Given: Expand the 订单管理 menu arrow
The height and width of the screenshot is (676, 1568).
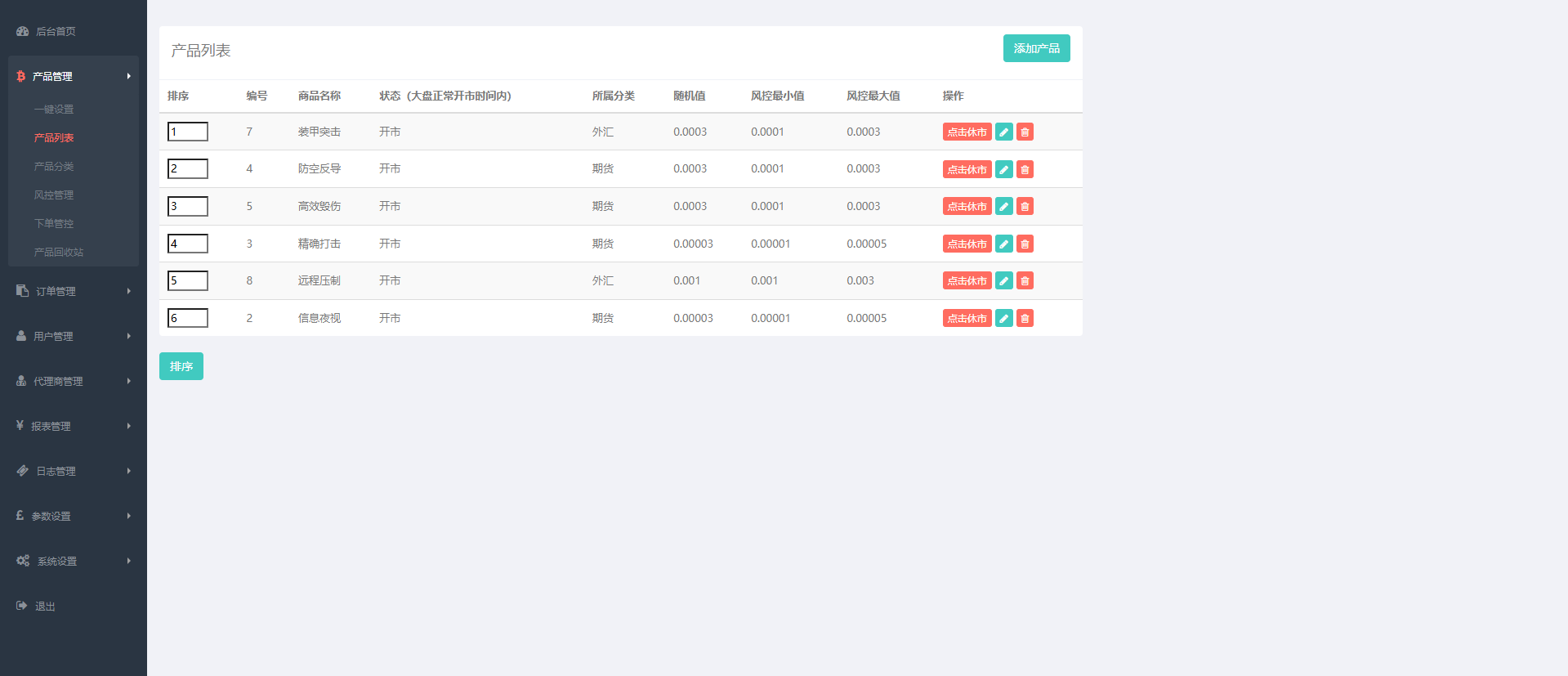Looking at the screenshot, I should click(x=128, y=291).
